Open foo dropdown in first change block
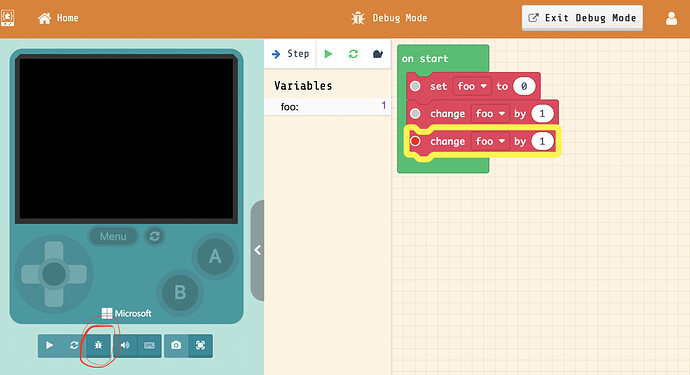This screenshot has height=375, width=690. [x=490, y=114]
